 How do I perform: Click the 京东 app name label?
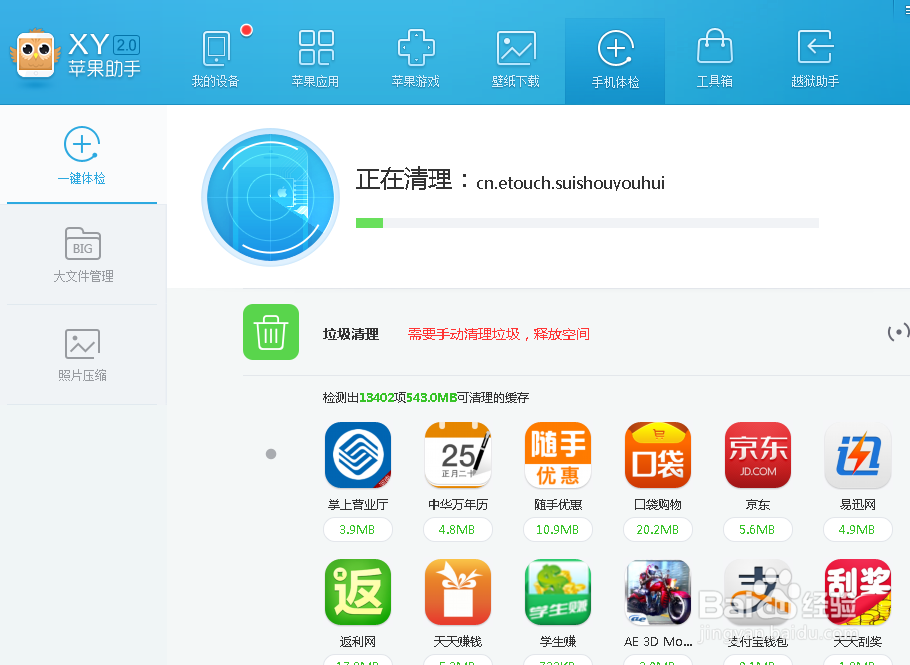[x=758, y=505]
